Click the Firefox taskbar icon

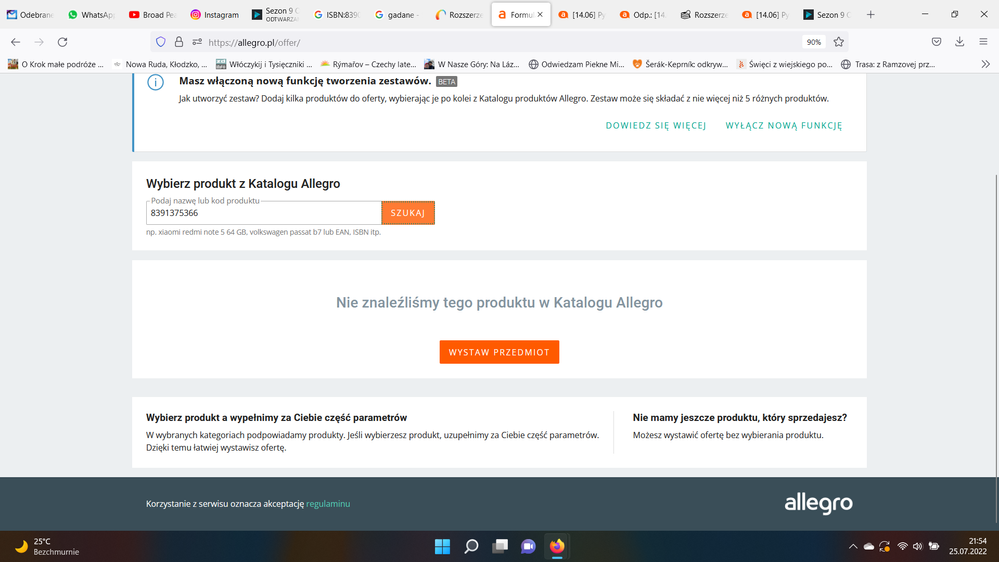coord(557,546)
